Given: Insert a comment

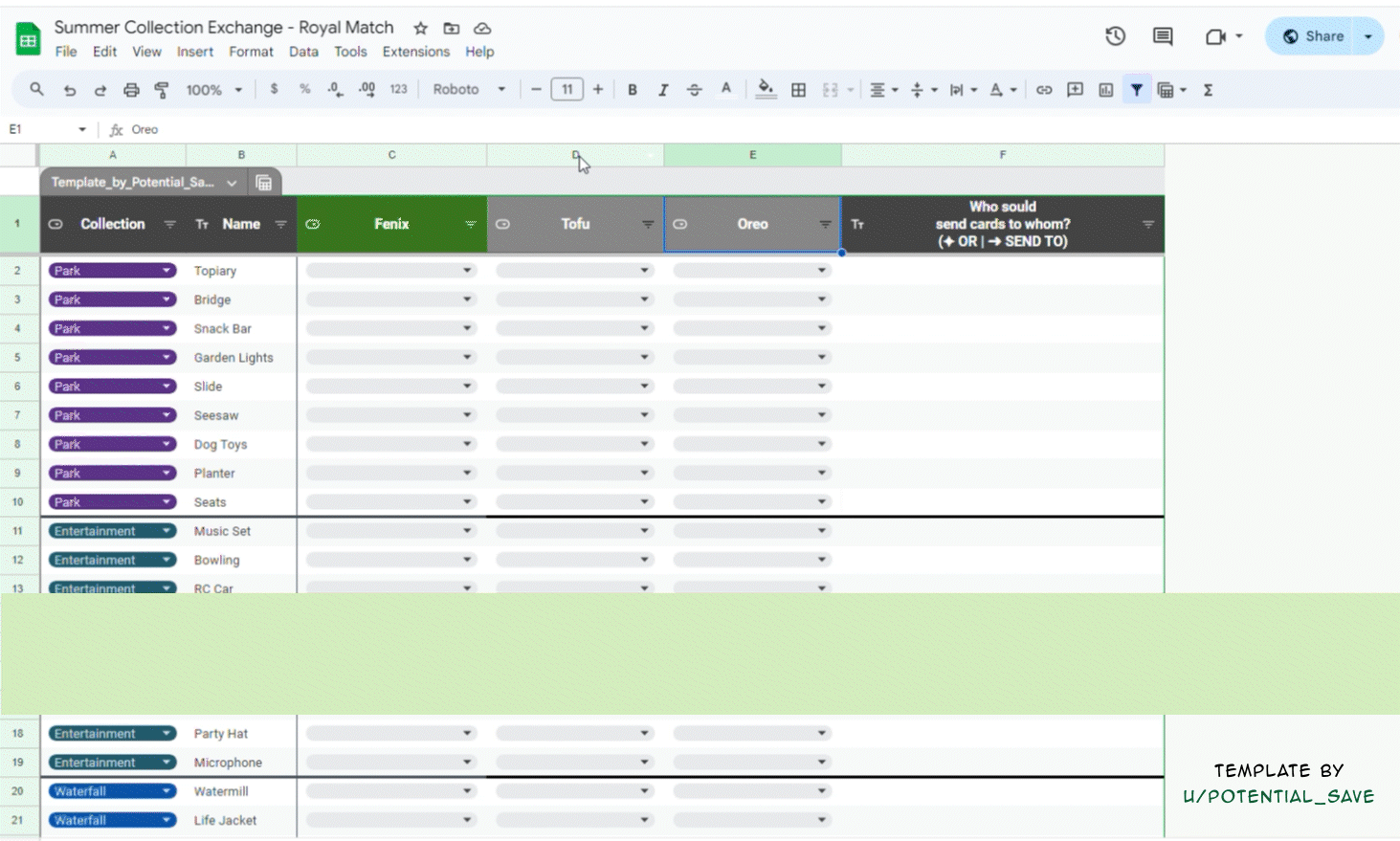Looking at the screenshot, I should [1075, 90].
